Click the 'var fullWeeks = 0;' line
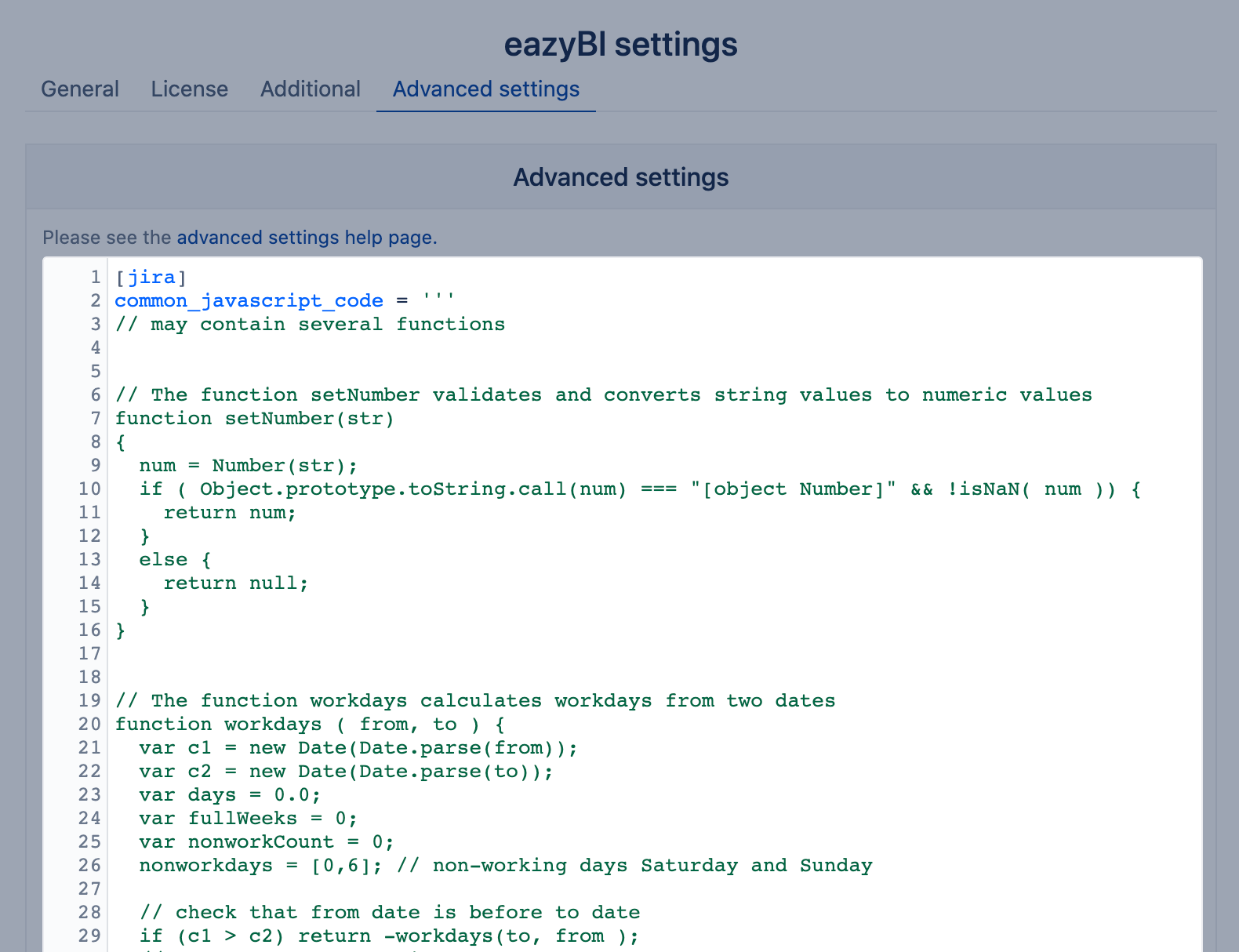Image resolution: width=1239 pixels, height=952 pixels. 248,819
